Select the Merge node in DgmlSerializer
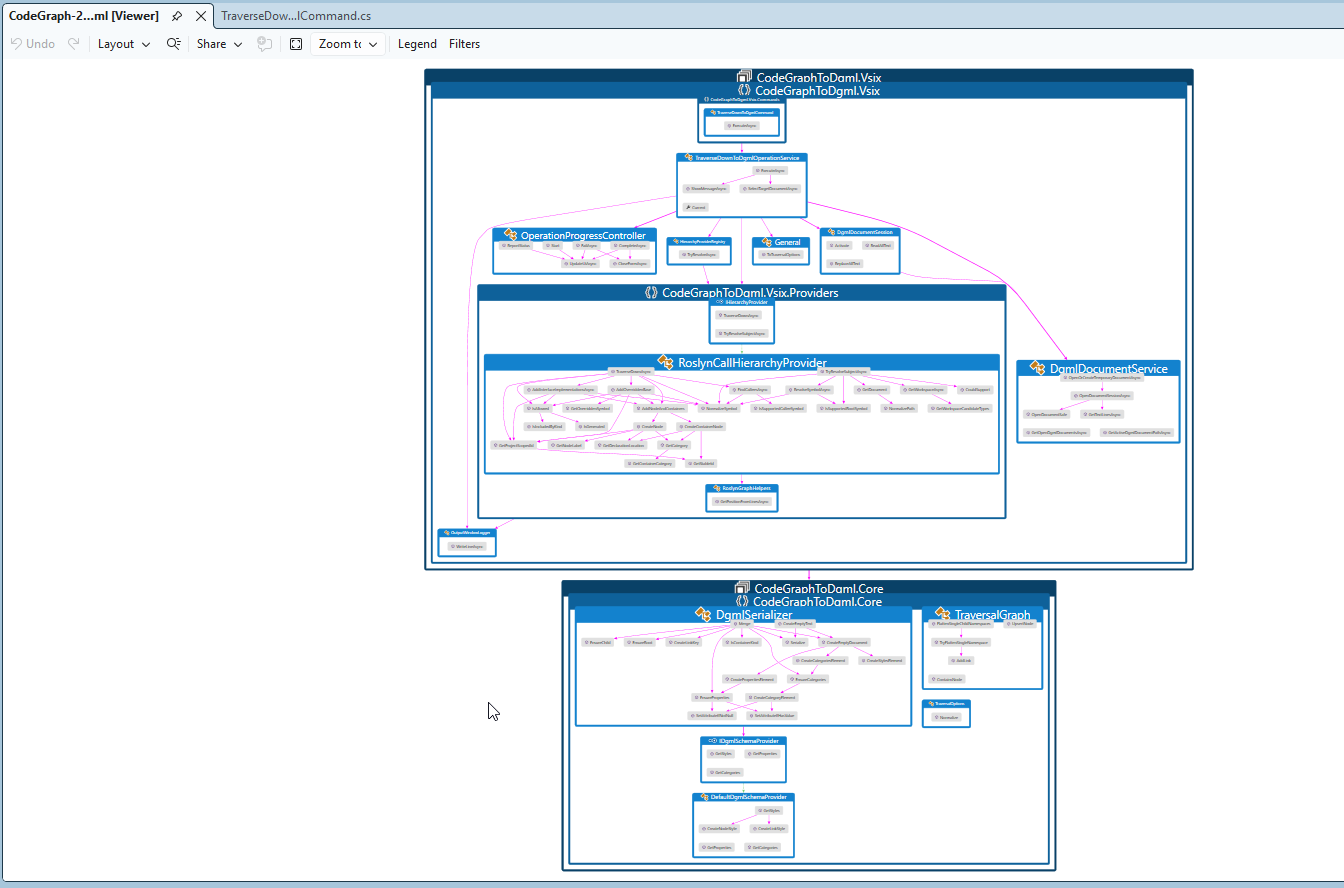Screen dimensions: 1344x888 740,624
